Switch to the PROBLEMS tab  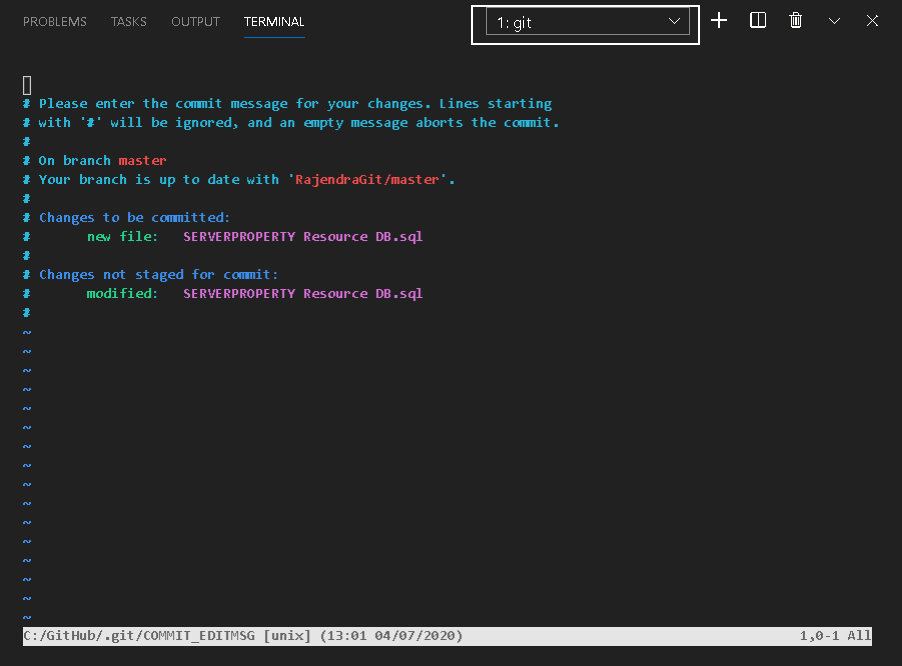coord(55,22)
